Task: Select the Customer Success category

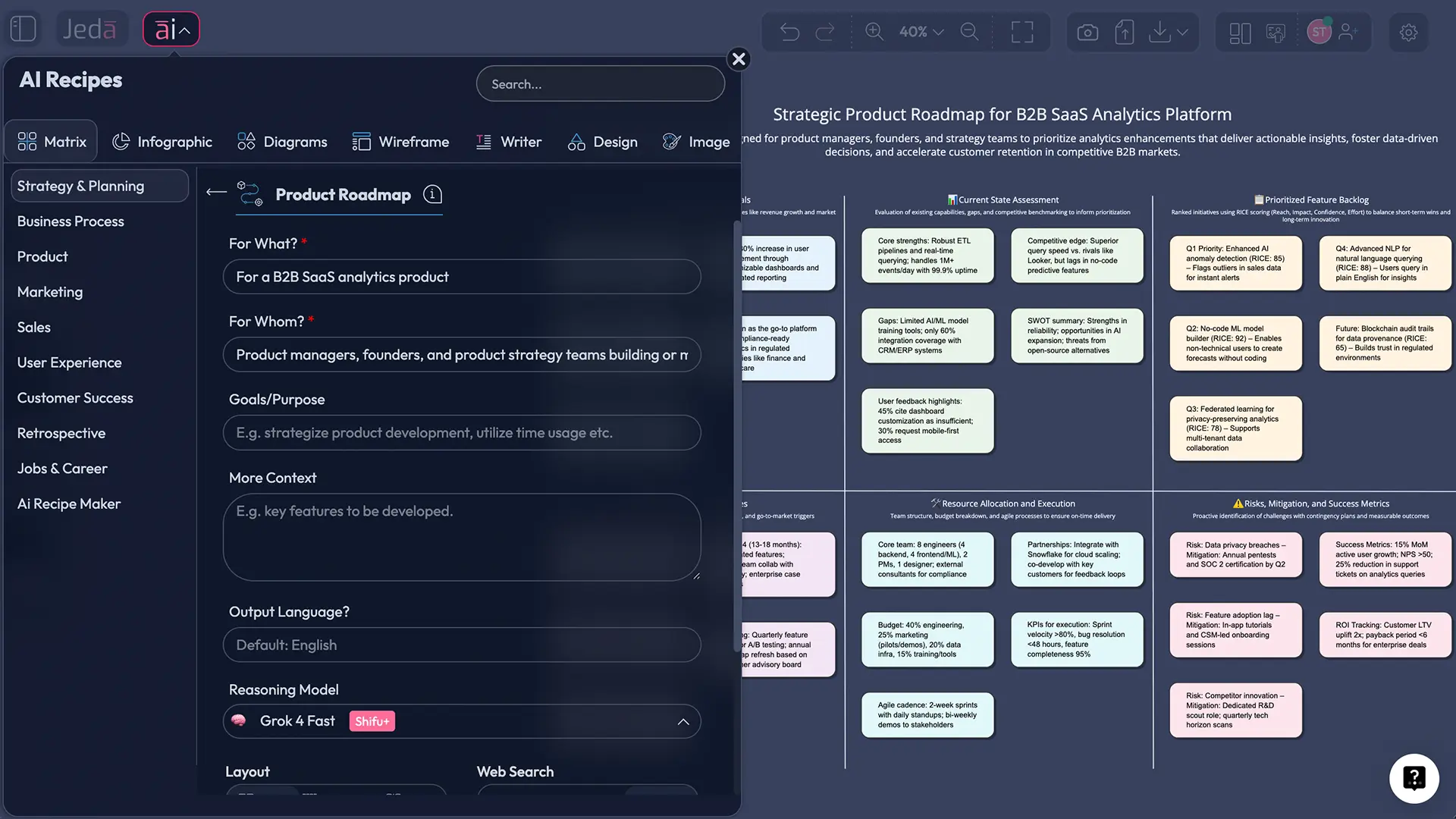Action: click(x=74, y=397)
